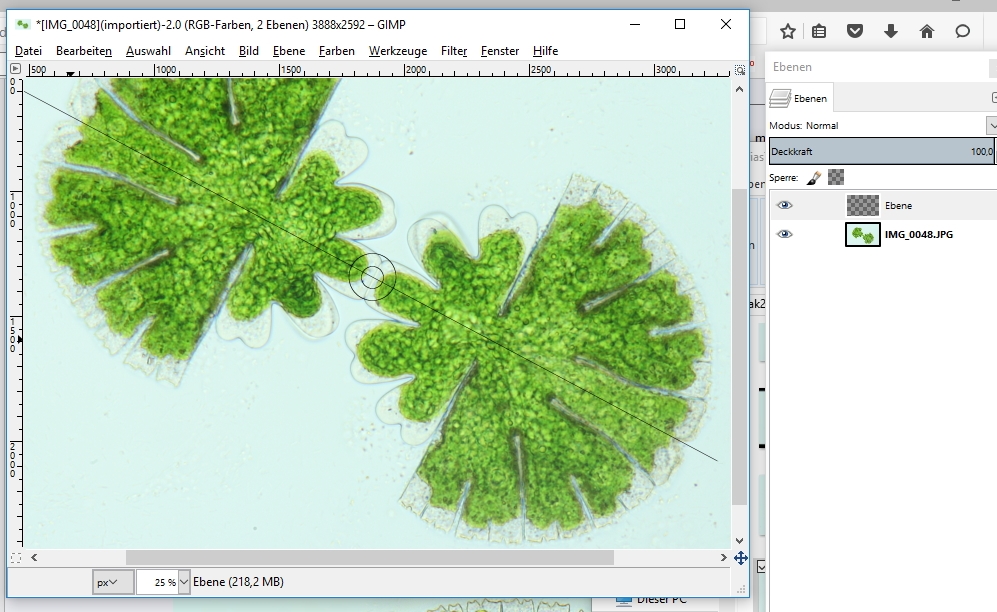Click the navigation preview cross icon
Image resolution: width=997 pixels, height=612 pixels.
(740, 558)
